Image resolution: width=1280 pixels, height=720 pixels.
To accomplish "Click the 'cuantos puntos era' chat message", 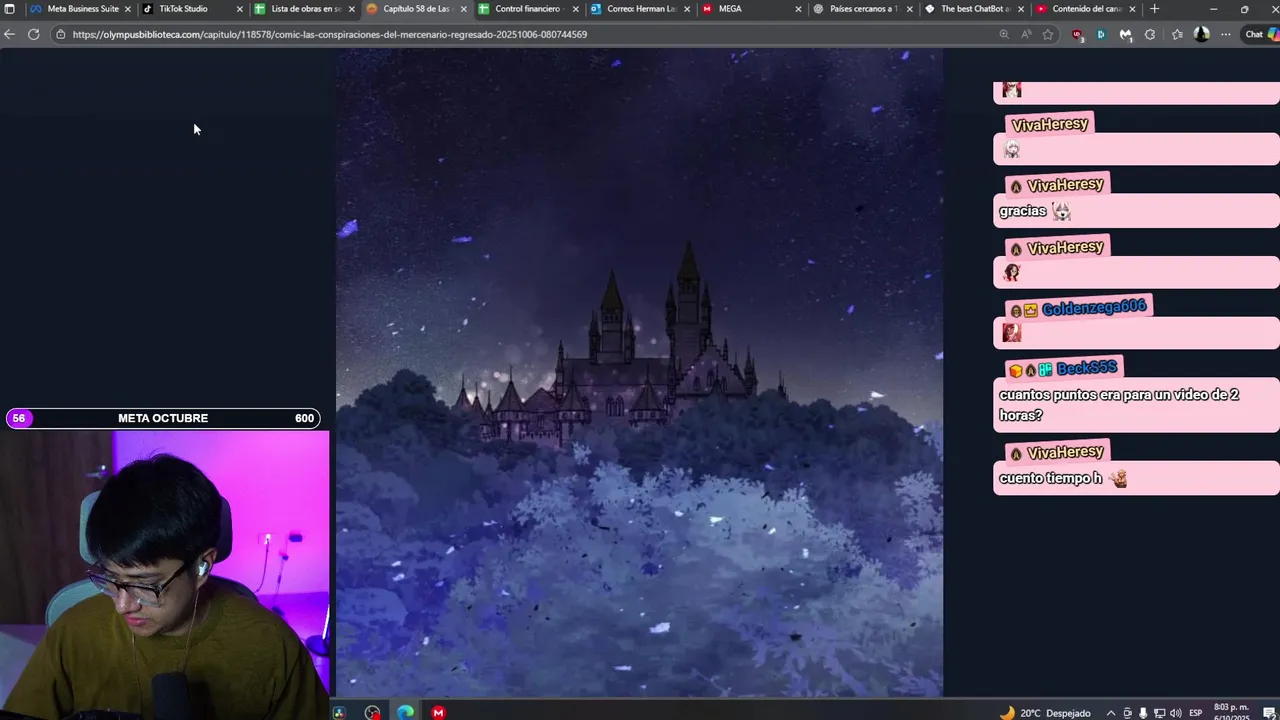I will pyautogui.click(x=1136, y=404).
